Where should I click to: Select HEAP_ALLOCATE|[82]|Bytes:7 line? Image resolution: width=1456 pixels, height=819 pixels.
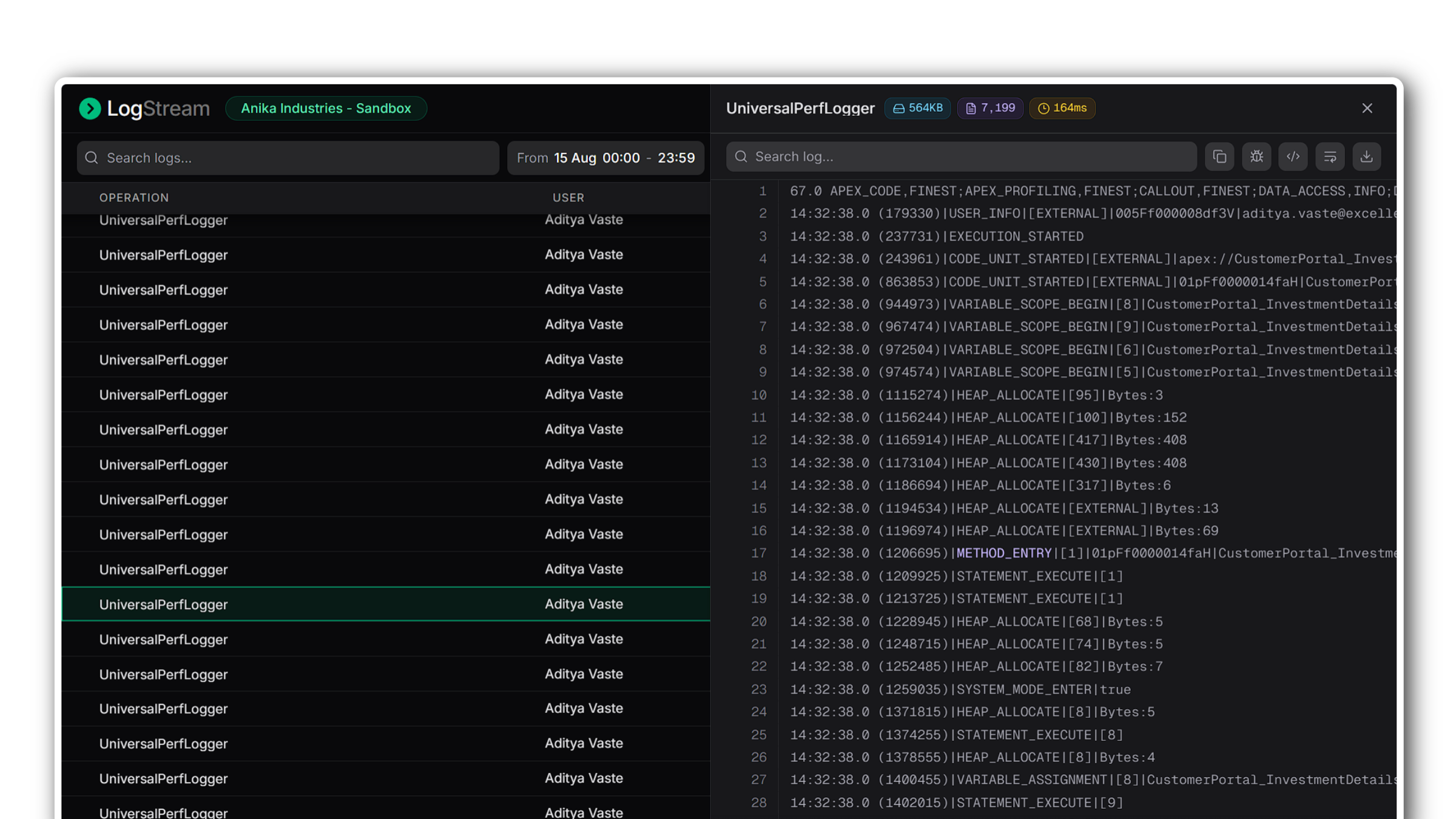[x=976, y=667]
